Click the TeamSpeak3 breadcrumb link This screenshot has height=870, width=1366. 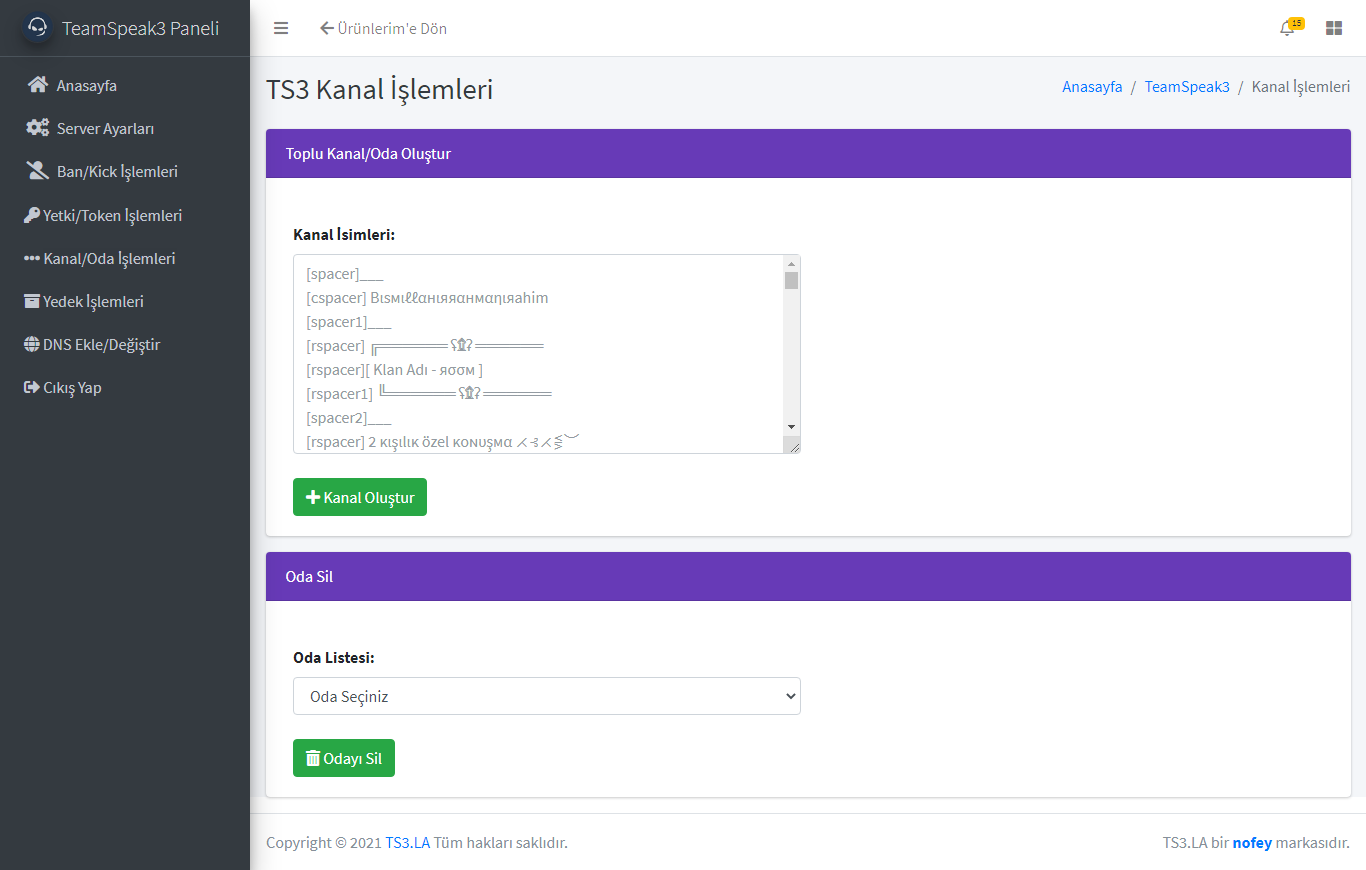(x=1187, y=87)
